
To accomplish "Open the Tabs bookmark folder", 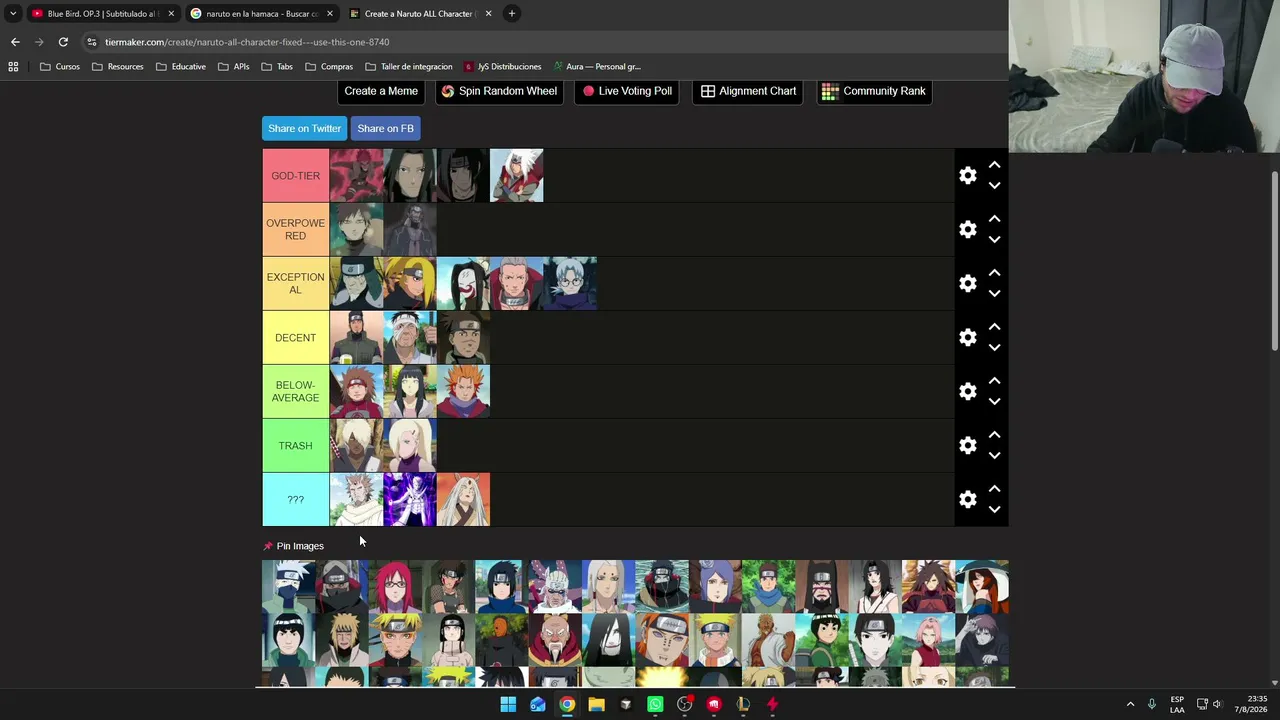I will 277,67.
